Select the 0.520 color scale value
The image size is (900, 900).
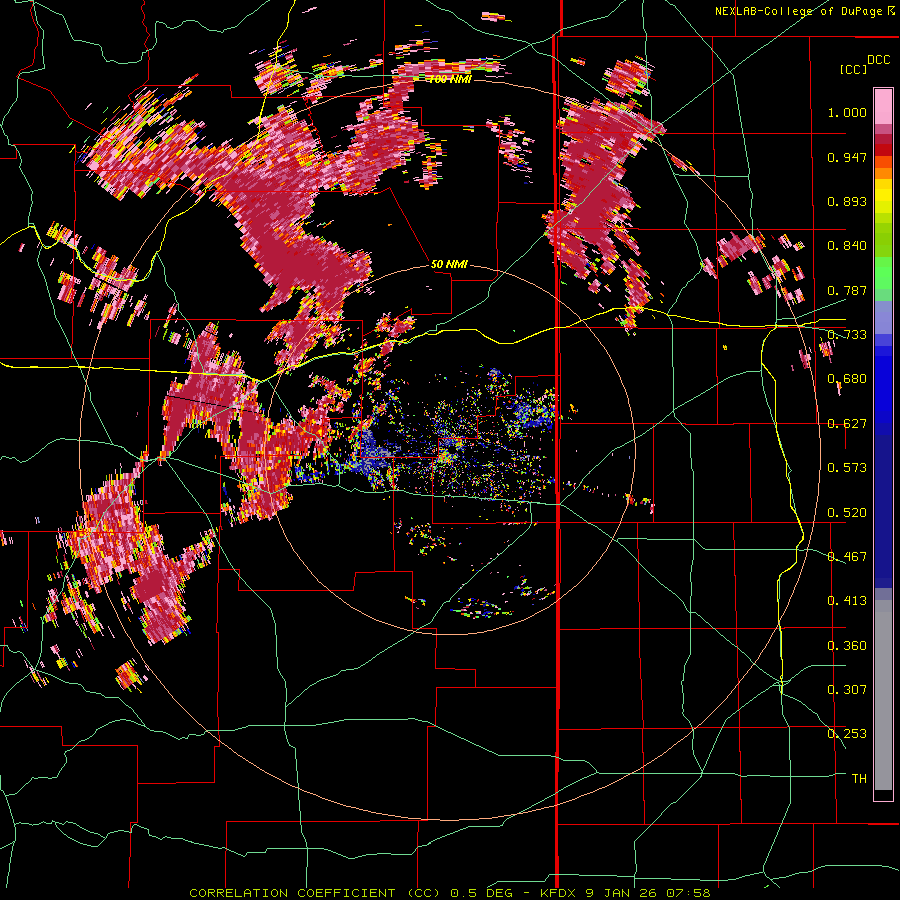[847, 513]
